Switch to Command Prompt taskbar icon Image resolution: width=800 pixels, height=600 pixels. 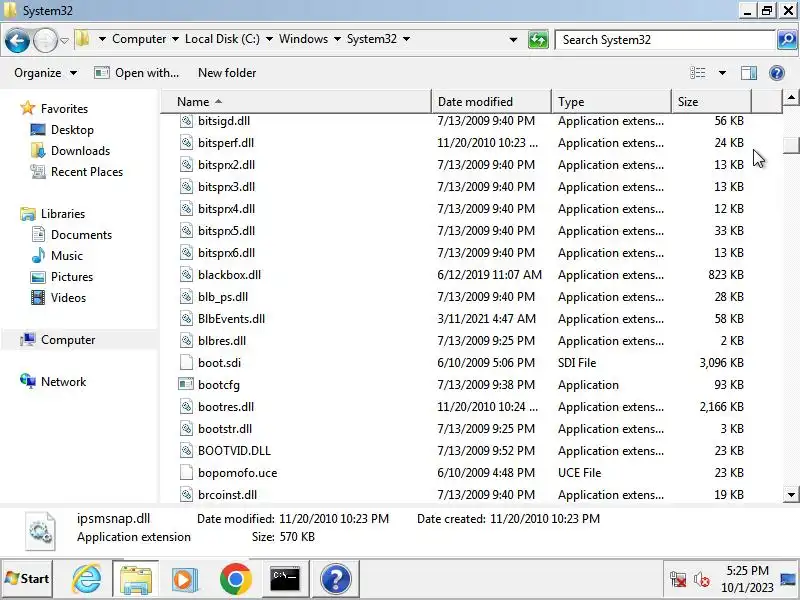tap(285, 579)
